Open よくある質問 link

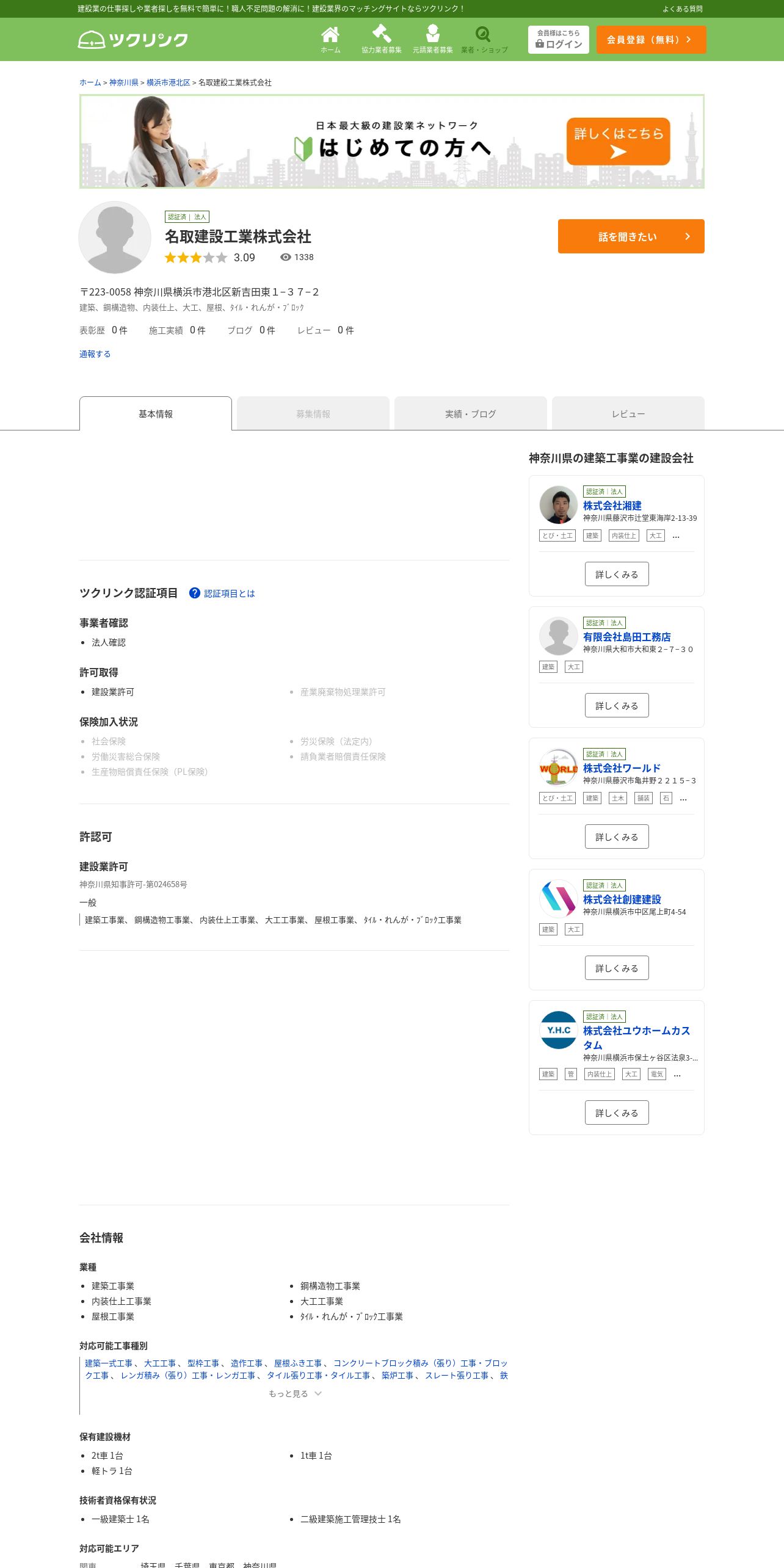click(683, 9)
